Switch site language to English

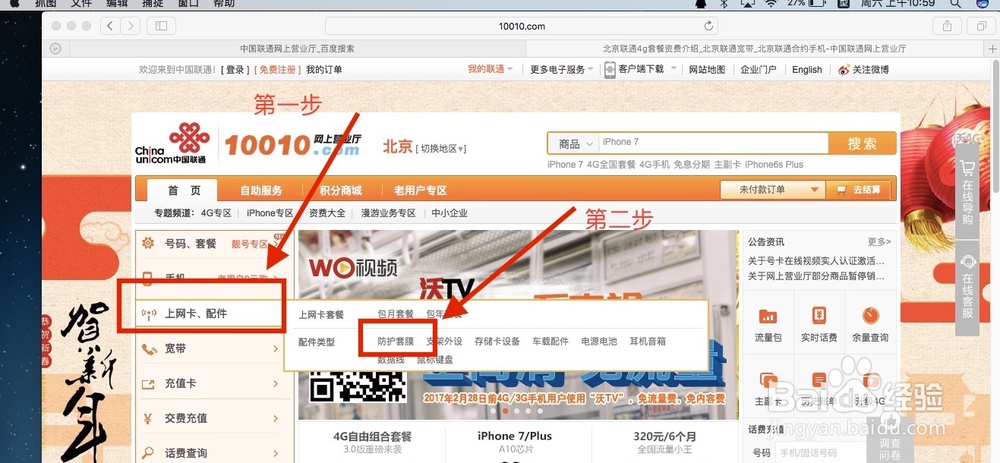click(807, 70)
